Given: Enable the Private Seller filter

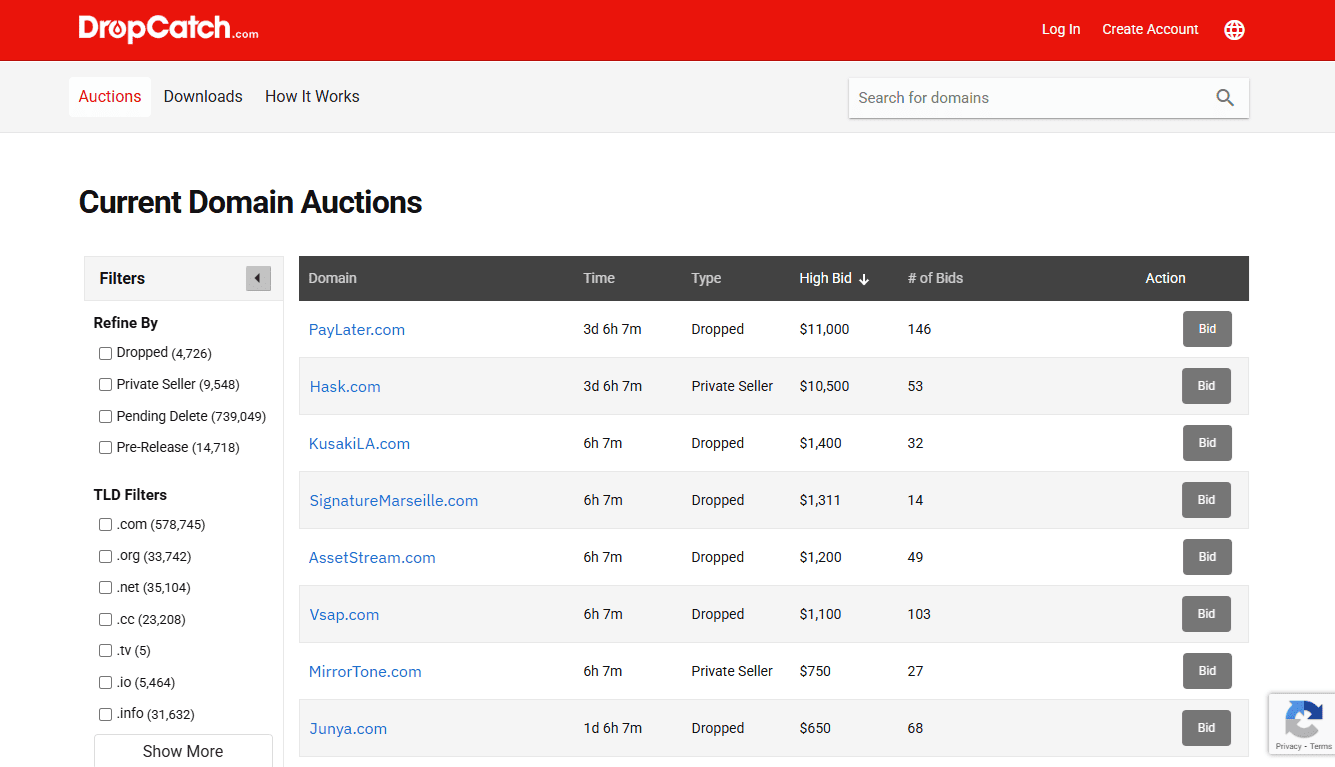Looking at the screenshot, I should [x=106, y=385].
